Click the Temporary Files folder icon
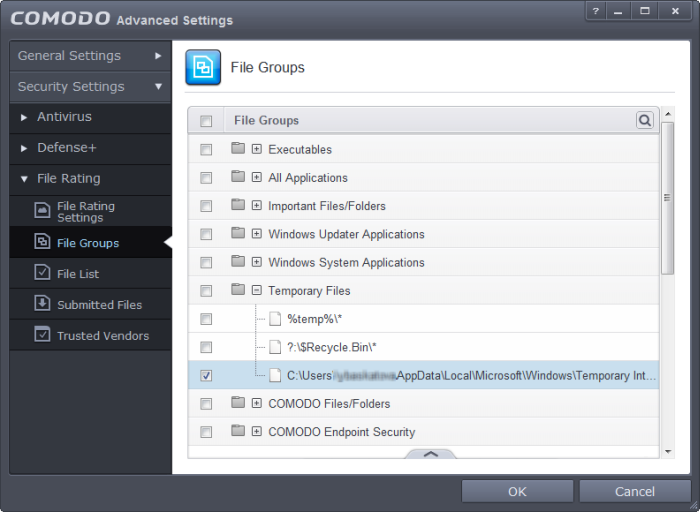700x512 pixels. pos(238,289)
